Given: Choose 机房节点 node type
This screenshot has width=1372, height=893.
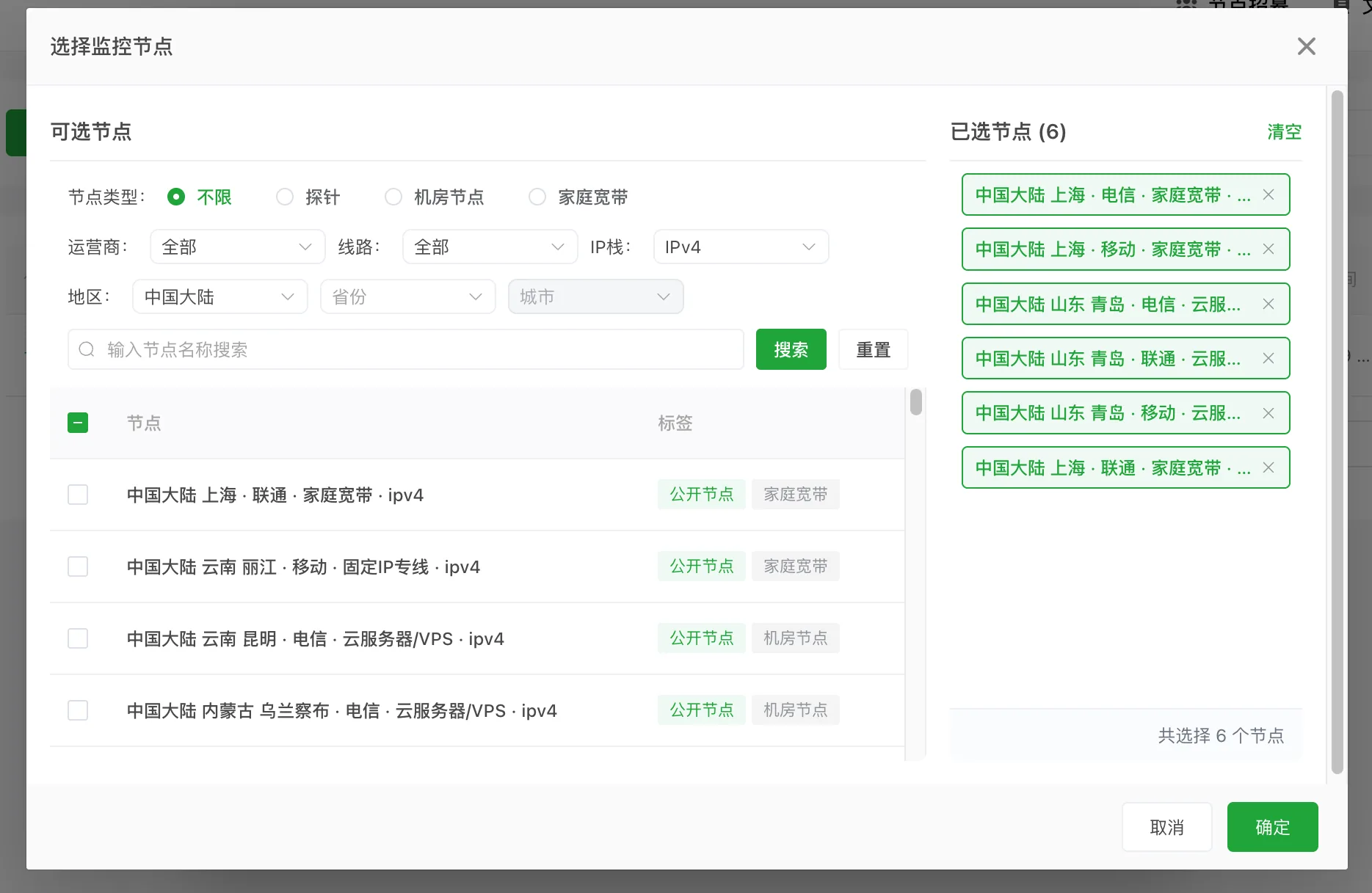Looking at the screenshot, I should pyautogui.click(x=393, y=197).
